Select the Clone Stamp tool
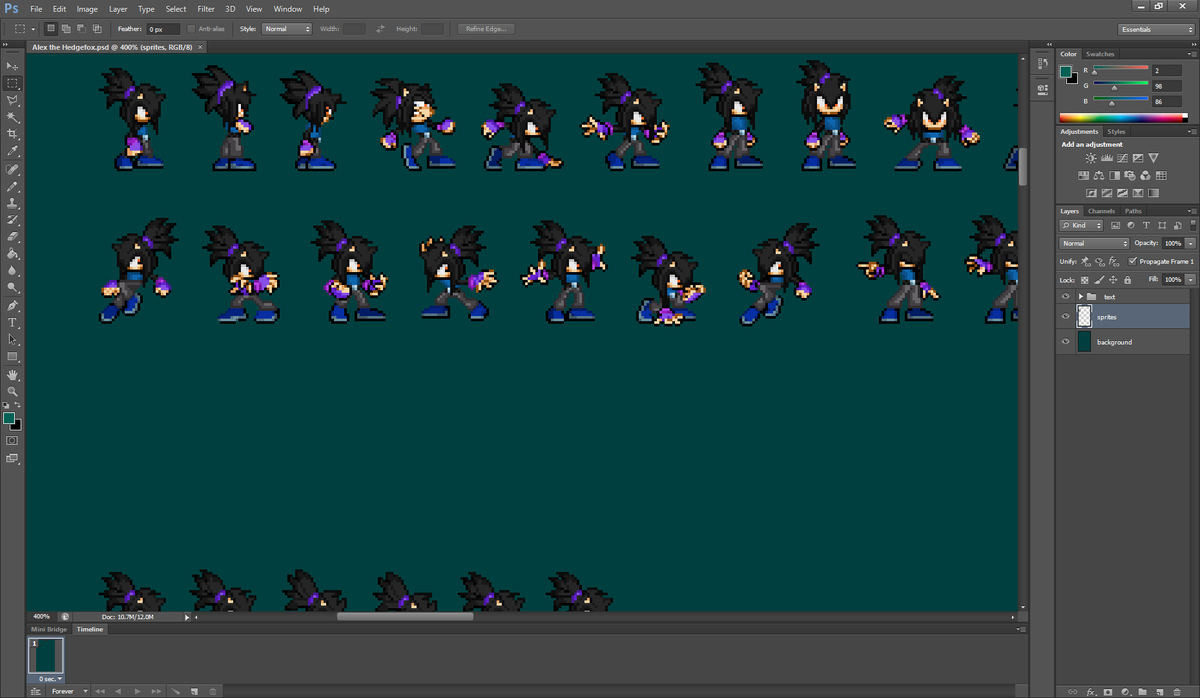Image resolution: width=1200 pixels, height=698 pixels. click(12, 203)
